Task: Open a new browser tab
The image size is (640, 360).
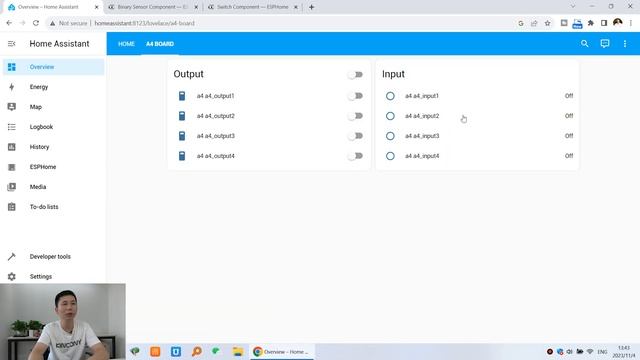Action: click(311, 7)
